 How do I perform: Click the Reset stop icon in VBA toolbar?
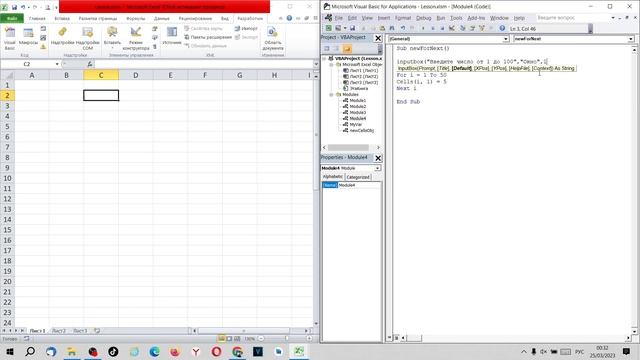pos(442,28)
